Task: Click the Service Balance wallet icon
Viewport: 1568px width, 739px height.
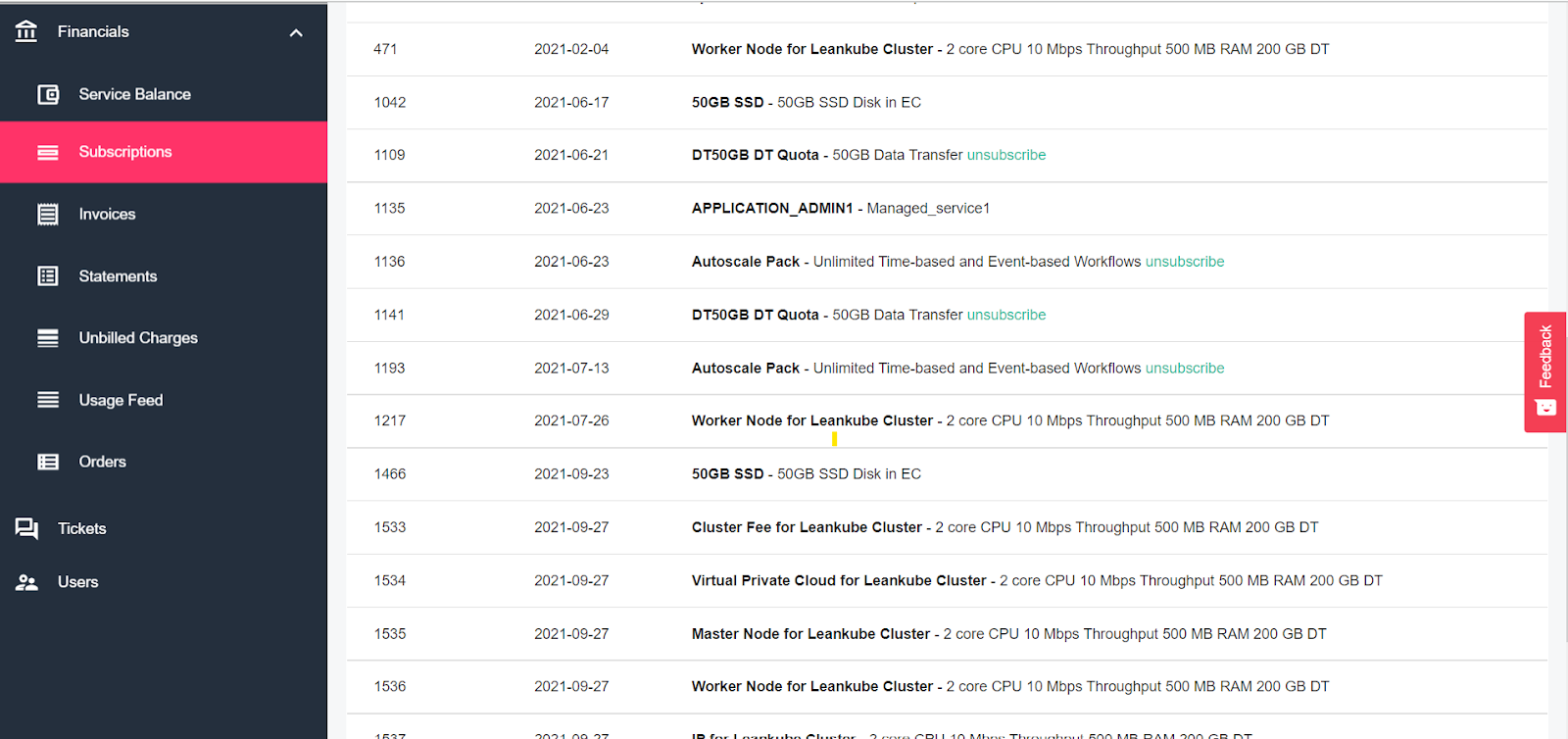Action: 48,94
